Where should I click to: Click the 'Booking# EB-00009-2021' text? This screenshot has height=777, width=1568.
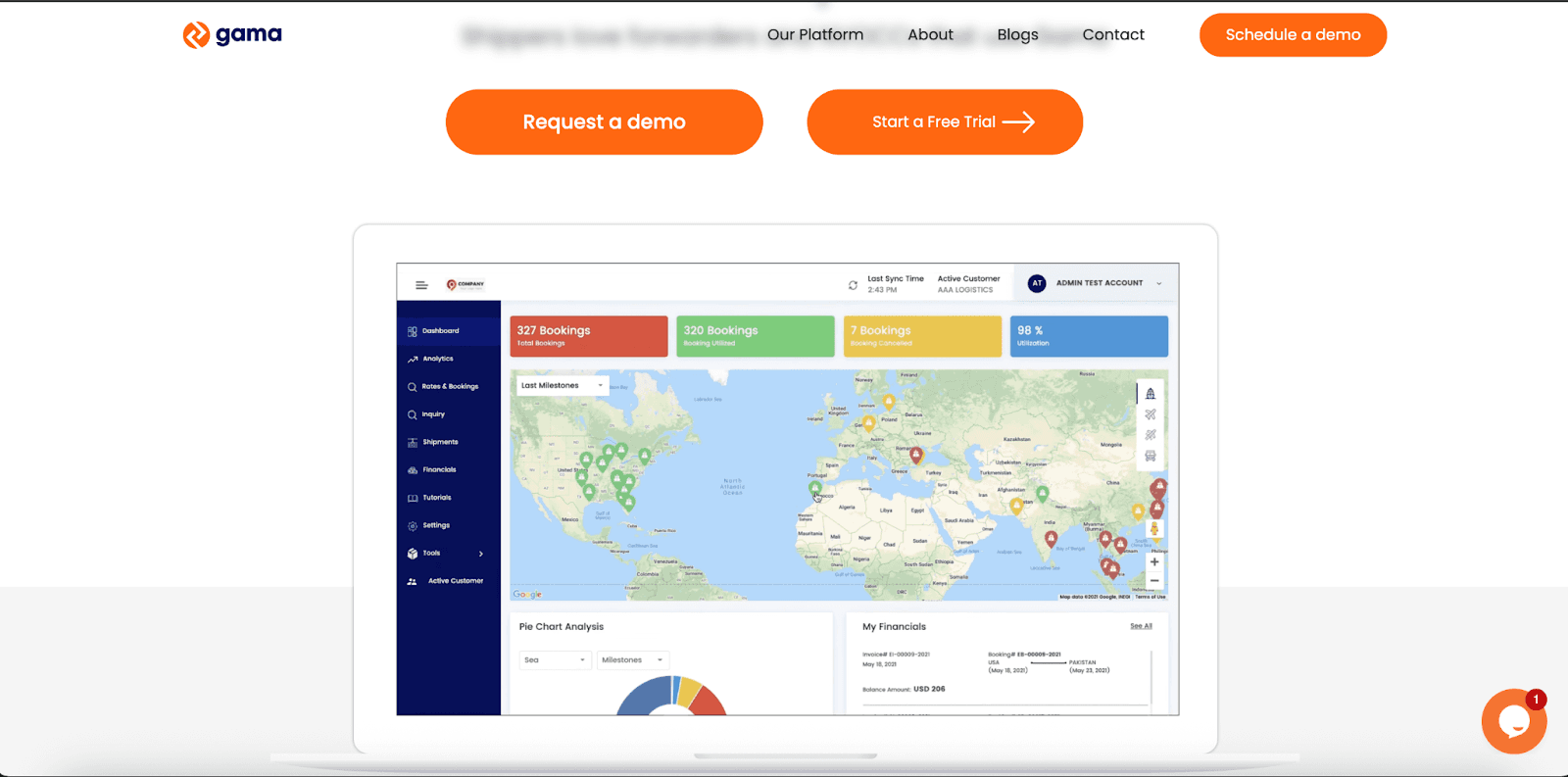1024,655
